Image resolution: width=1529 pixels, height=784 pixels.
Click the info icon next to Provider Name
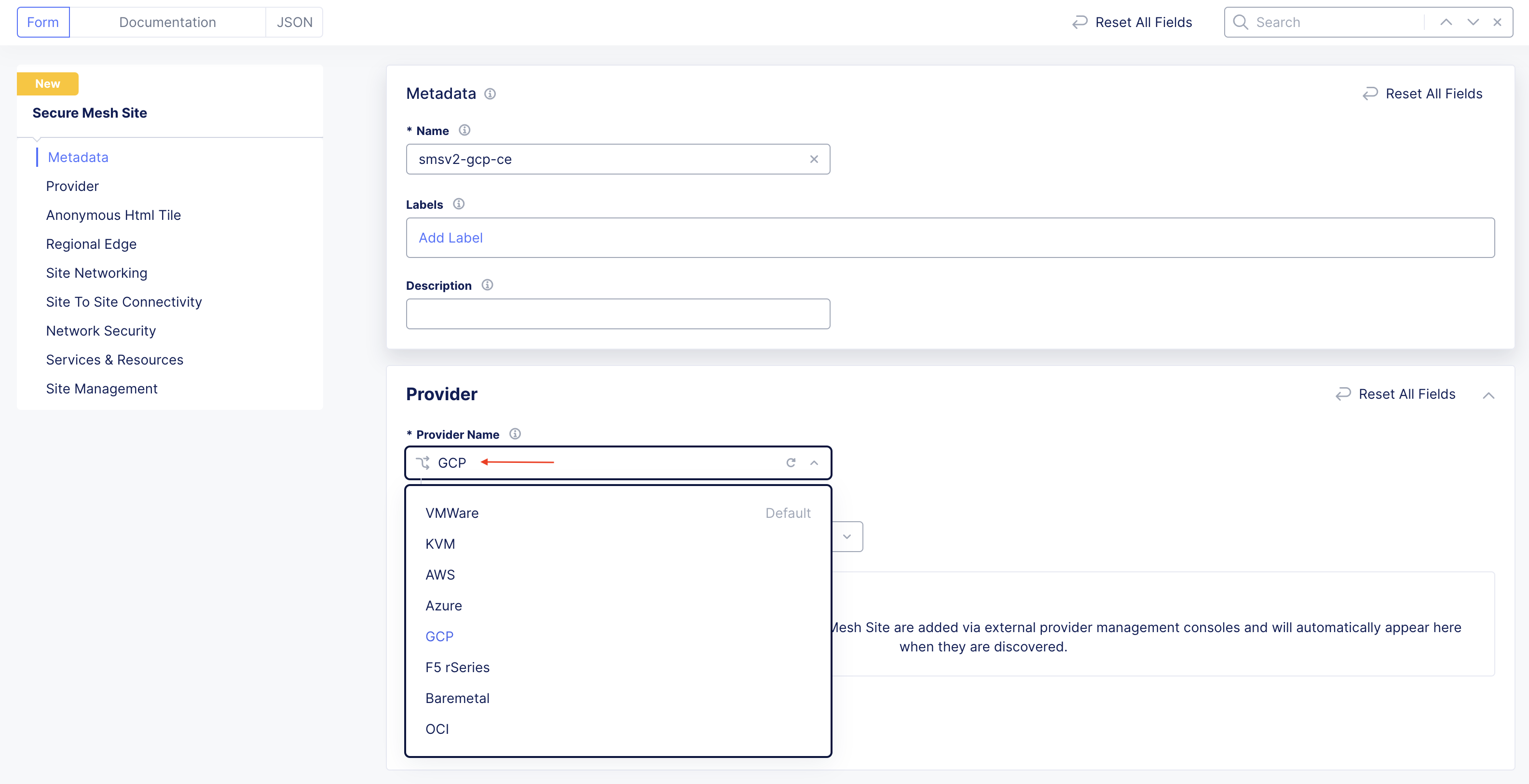[514, 433]
